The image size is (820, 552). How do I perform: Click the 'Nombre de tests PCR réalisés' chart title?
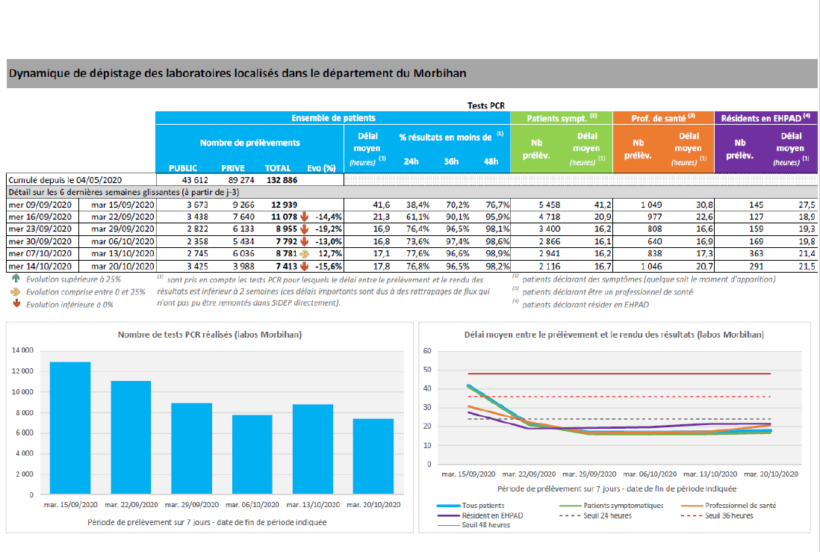(210, 335)
